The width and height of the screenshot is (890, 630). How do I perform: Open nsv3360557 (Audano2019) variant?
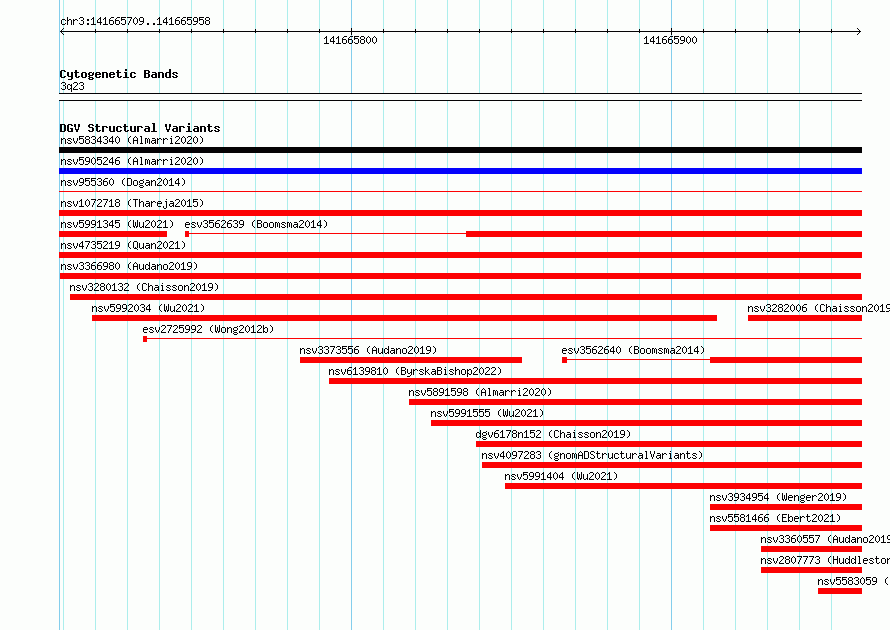pos(825,539)
